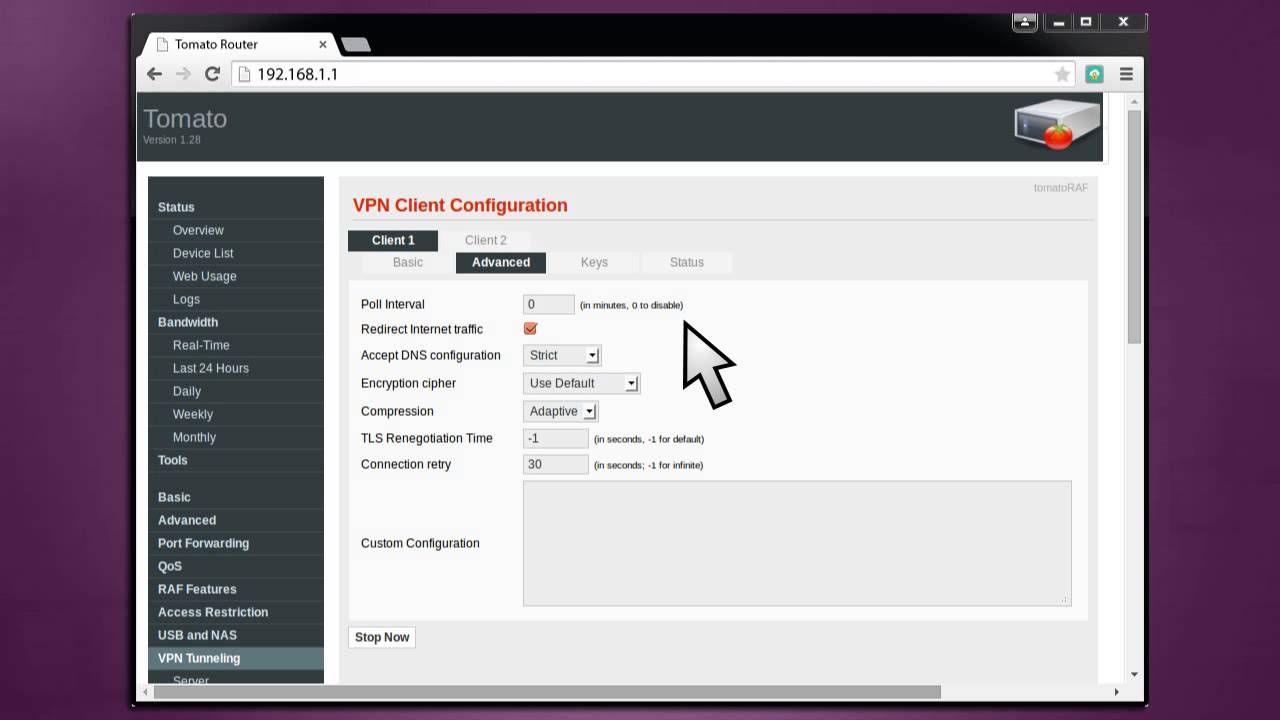This screenshot has height=720, width=1280.
Task: Click the Poll Interval input field
Action: 549,304
